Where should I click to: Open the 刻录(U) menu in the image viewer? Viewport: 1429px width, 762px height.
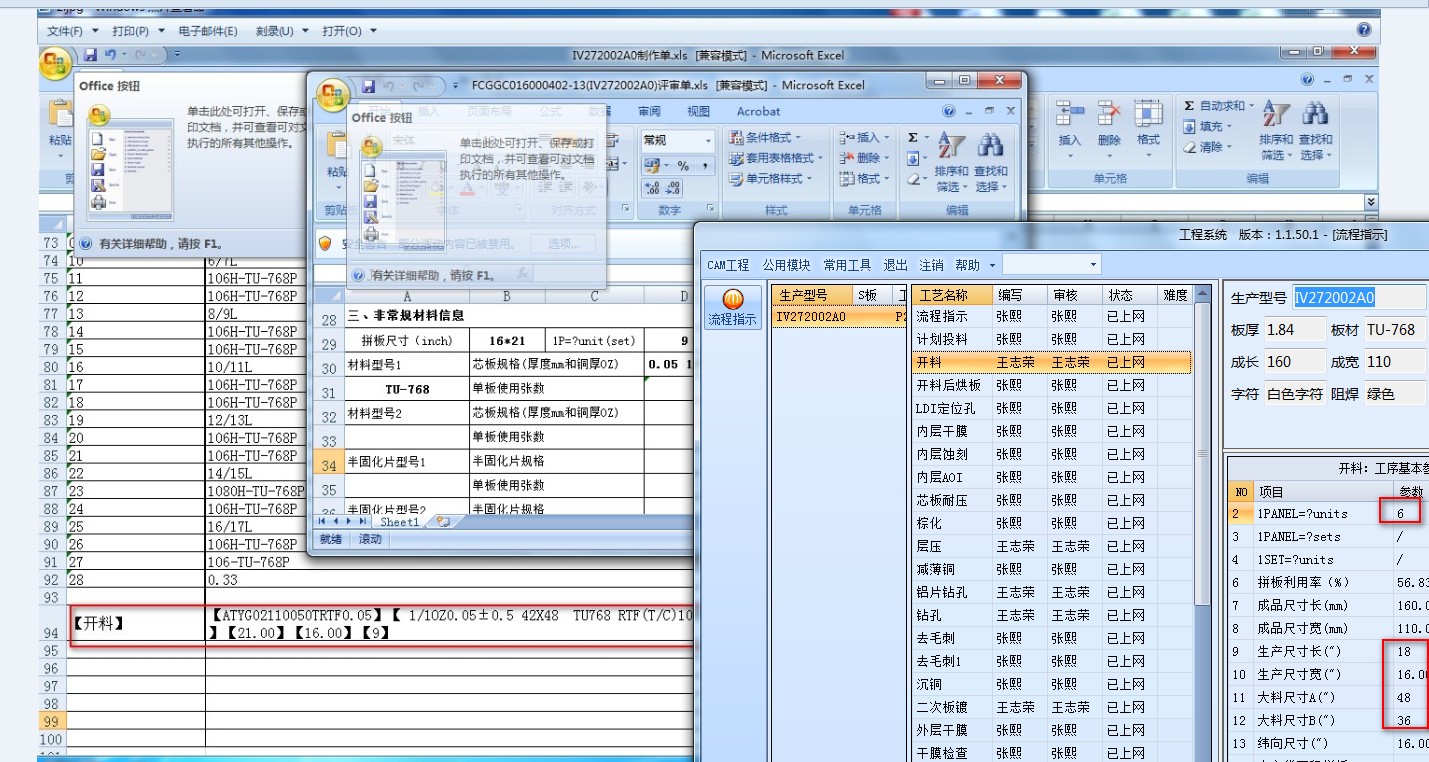[x=279, y=31]
